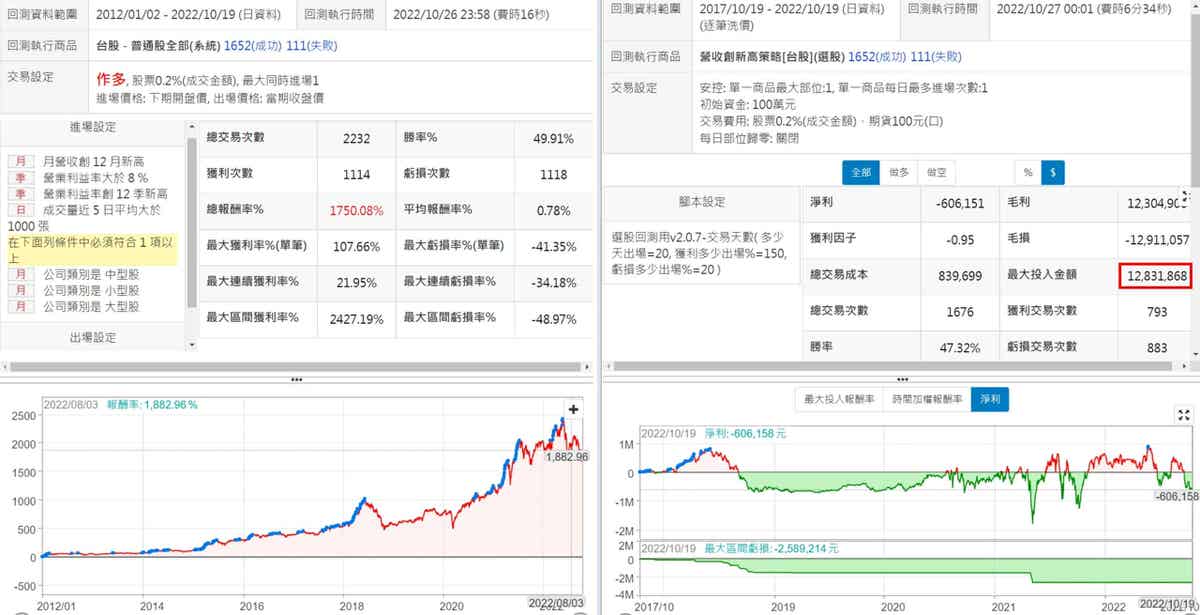Collapse the 進場設定 section header

tap(92, 127)
